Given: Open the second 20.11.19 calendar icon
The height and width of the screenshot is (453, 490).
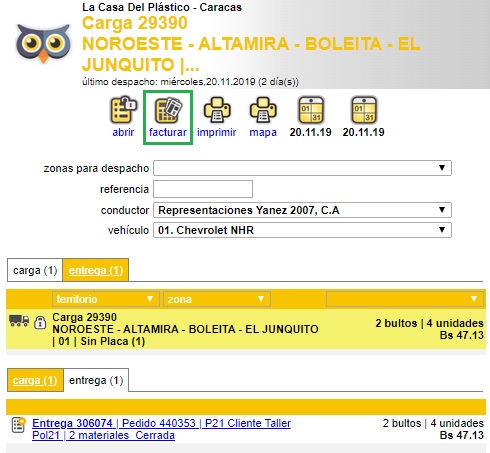Looking at the screenshot, I should 364,110.
